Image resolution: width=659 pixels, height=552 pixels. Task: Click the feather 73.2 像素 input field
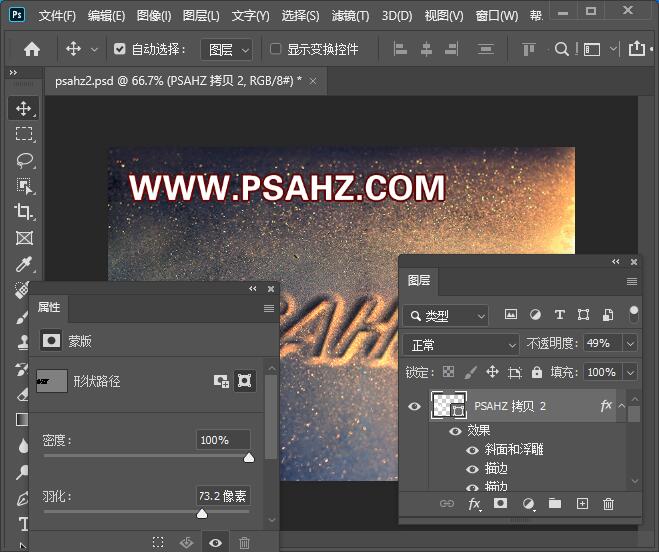[223, 496]
